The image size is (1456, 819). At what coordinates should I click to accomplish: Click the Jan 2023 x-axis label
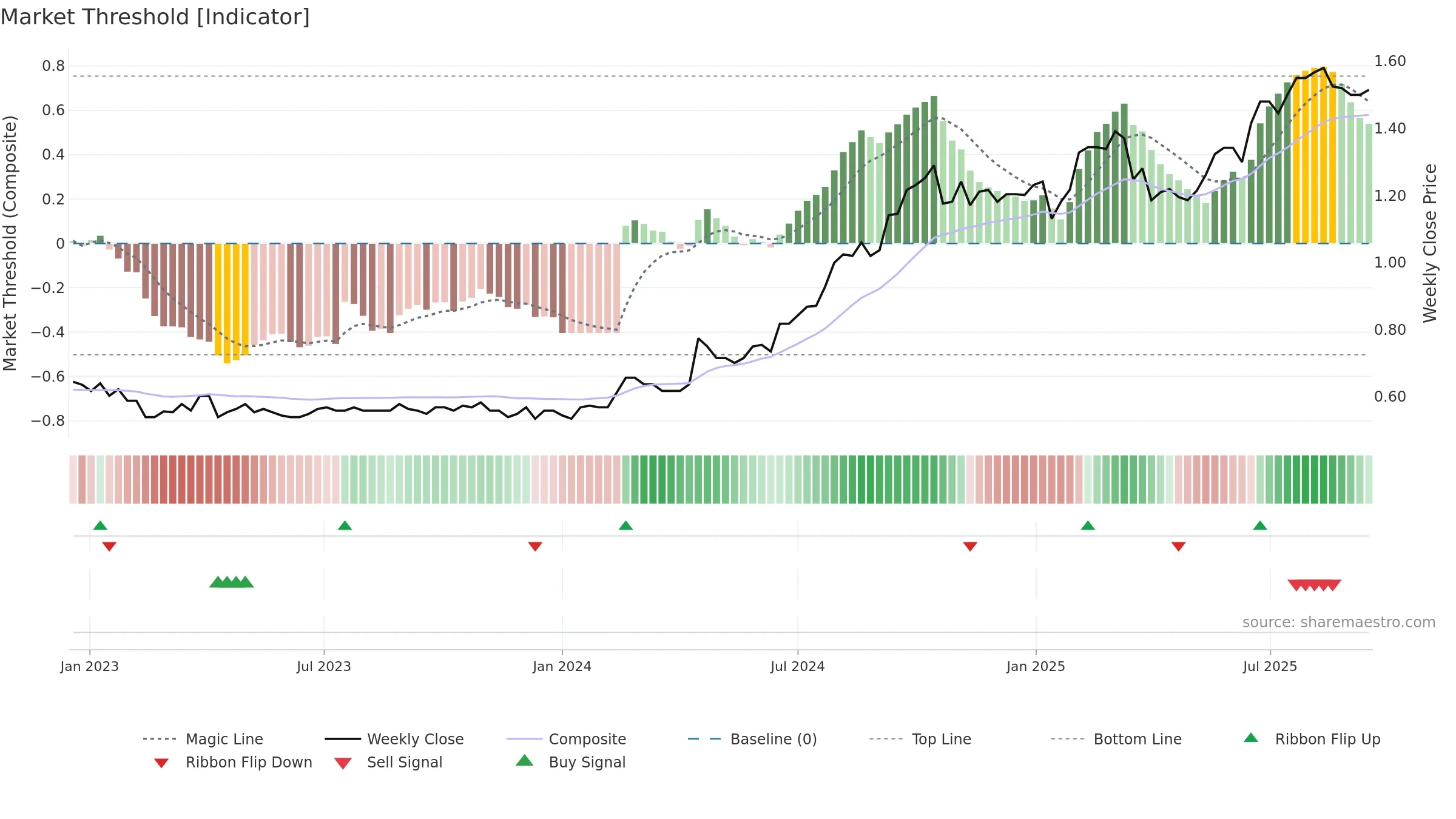click(90, 666)
